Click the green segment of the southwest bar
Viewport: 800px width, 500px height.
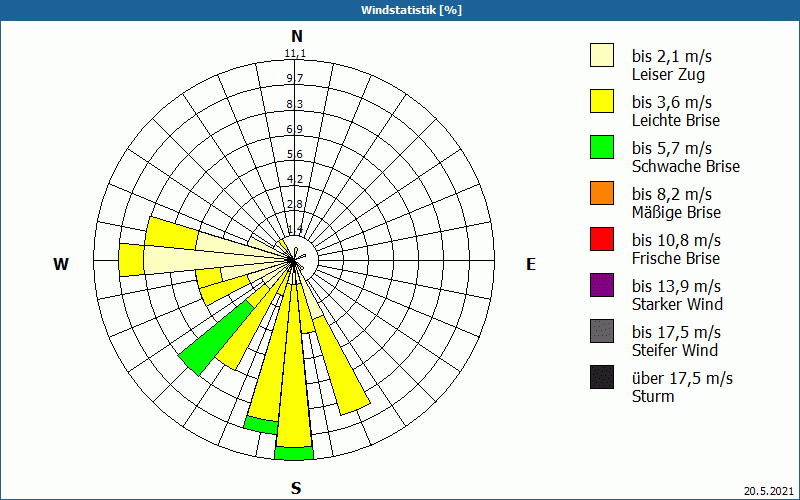216,339
